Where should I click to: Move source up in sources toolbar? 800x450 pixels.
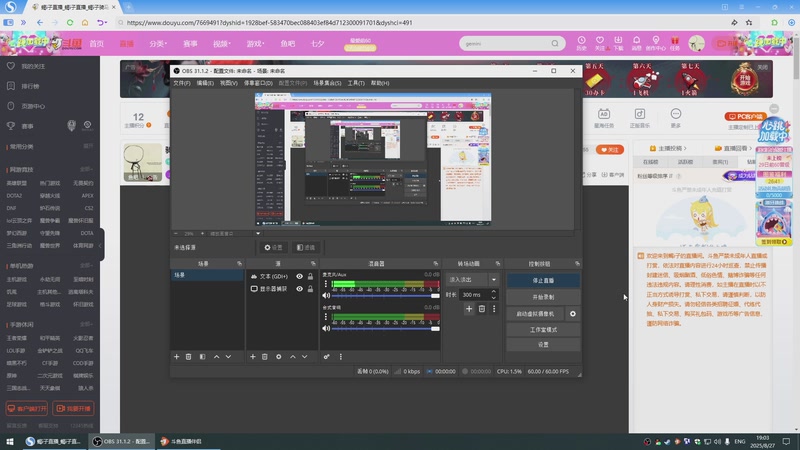tap(292, 357)
